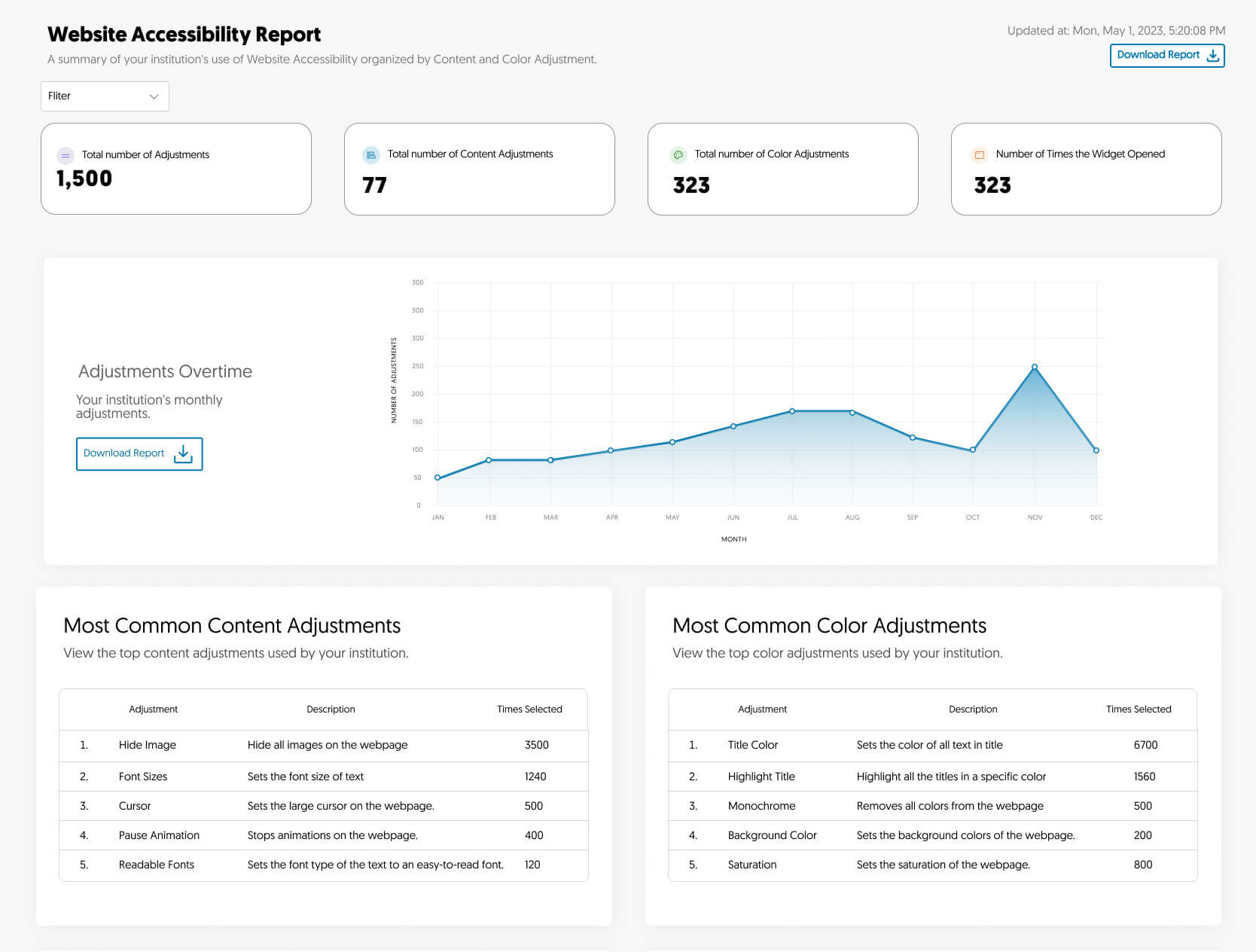Click Description header in Content Adjustments table

click(x=331, y=709)
